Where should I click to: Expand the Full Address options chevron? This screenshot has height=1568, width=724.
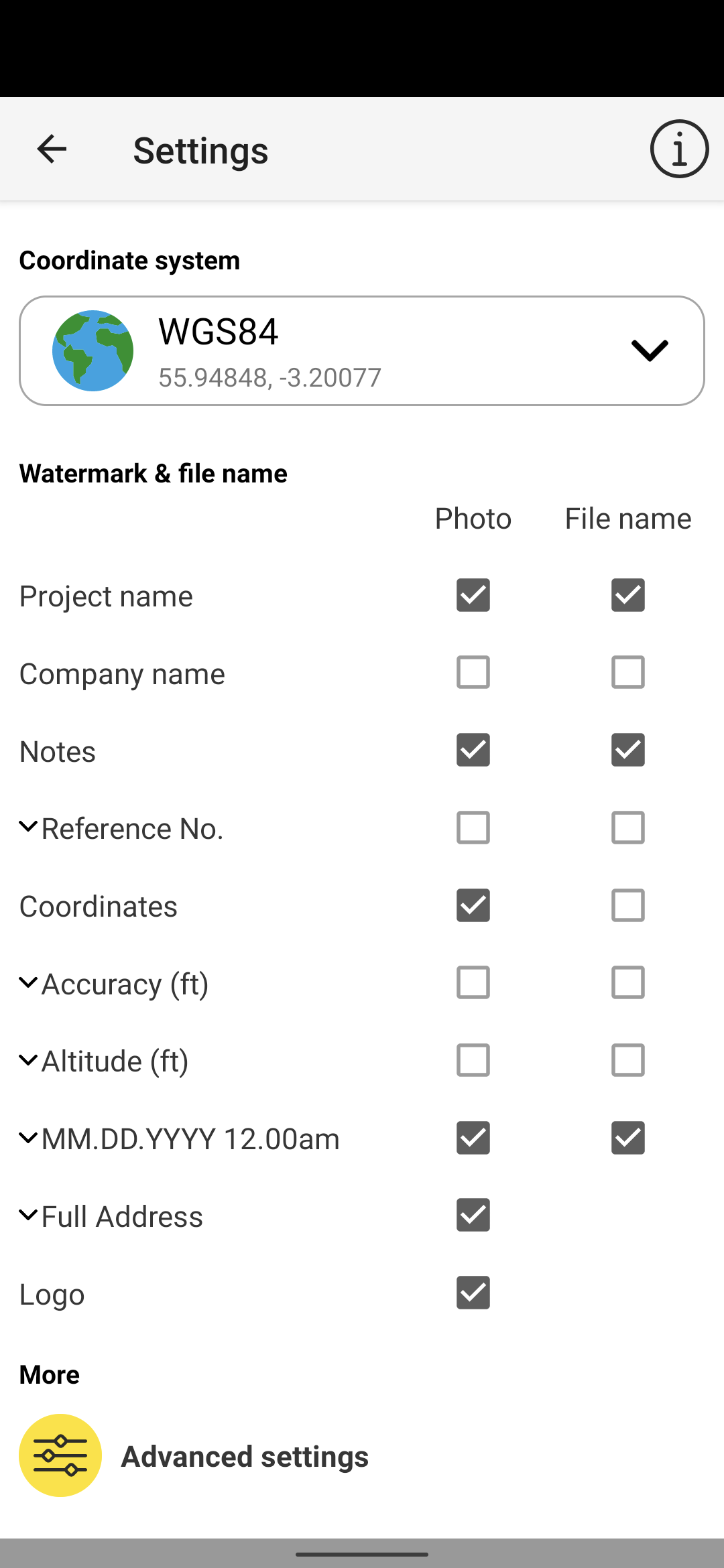click(28, 1215)
